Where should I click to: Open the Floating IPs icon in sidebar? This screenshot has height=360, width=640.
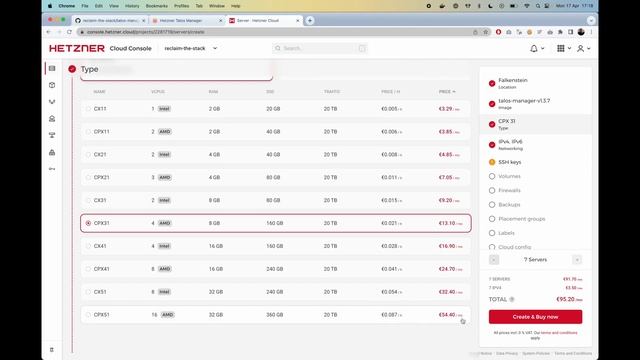click(x=52, y=119)
